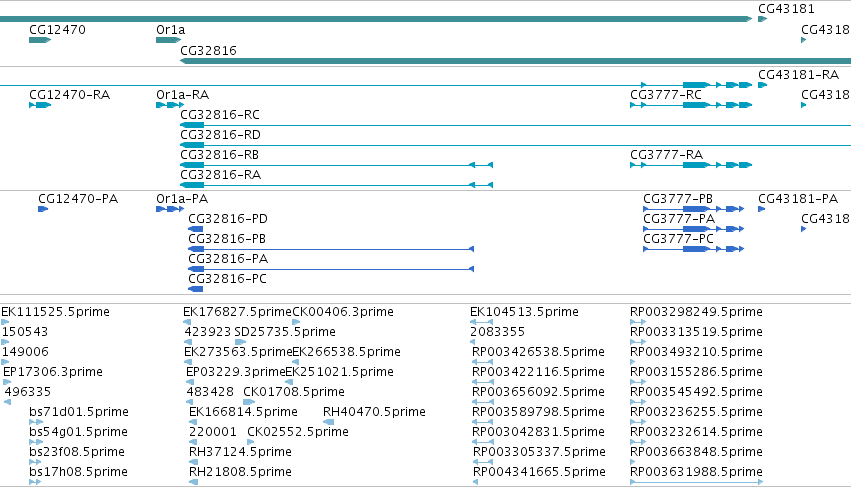
Task: Click the CG32816 gene label
Action: click(208, 50)
